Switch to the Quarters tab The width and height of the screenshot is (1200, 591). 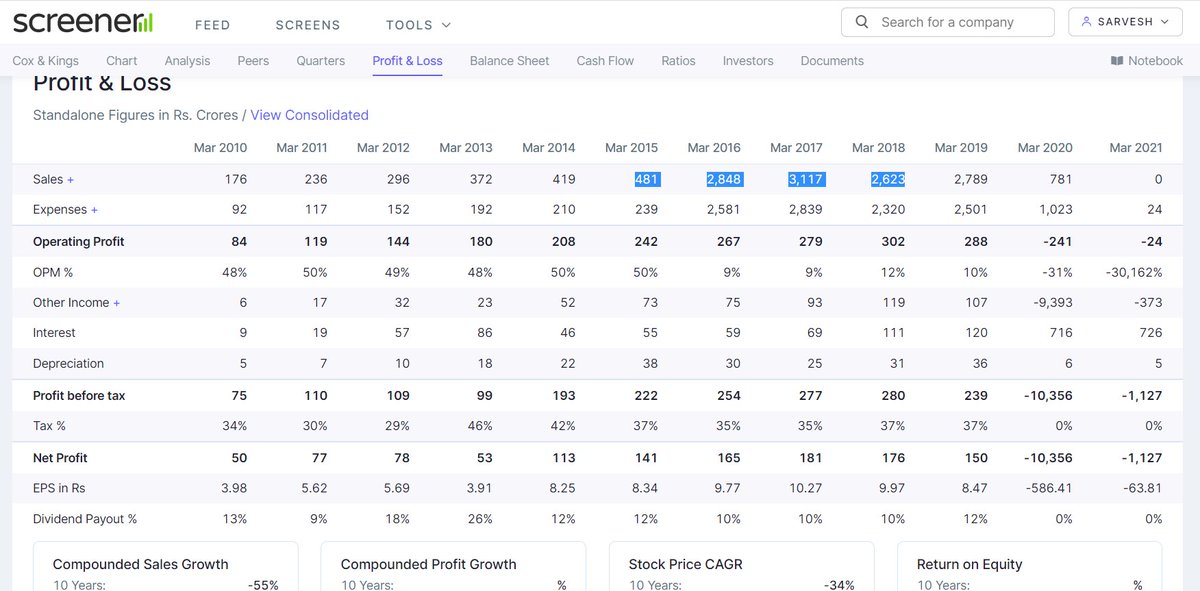pos(321,61)
